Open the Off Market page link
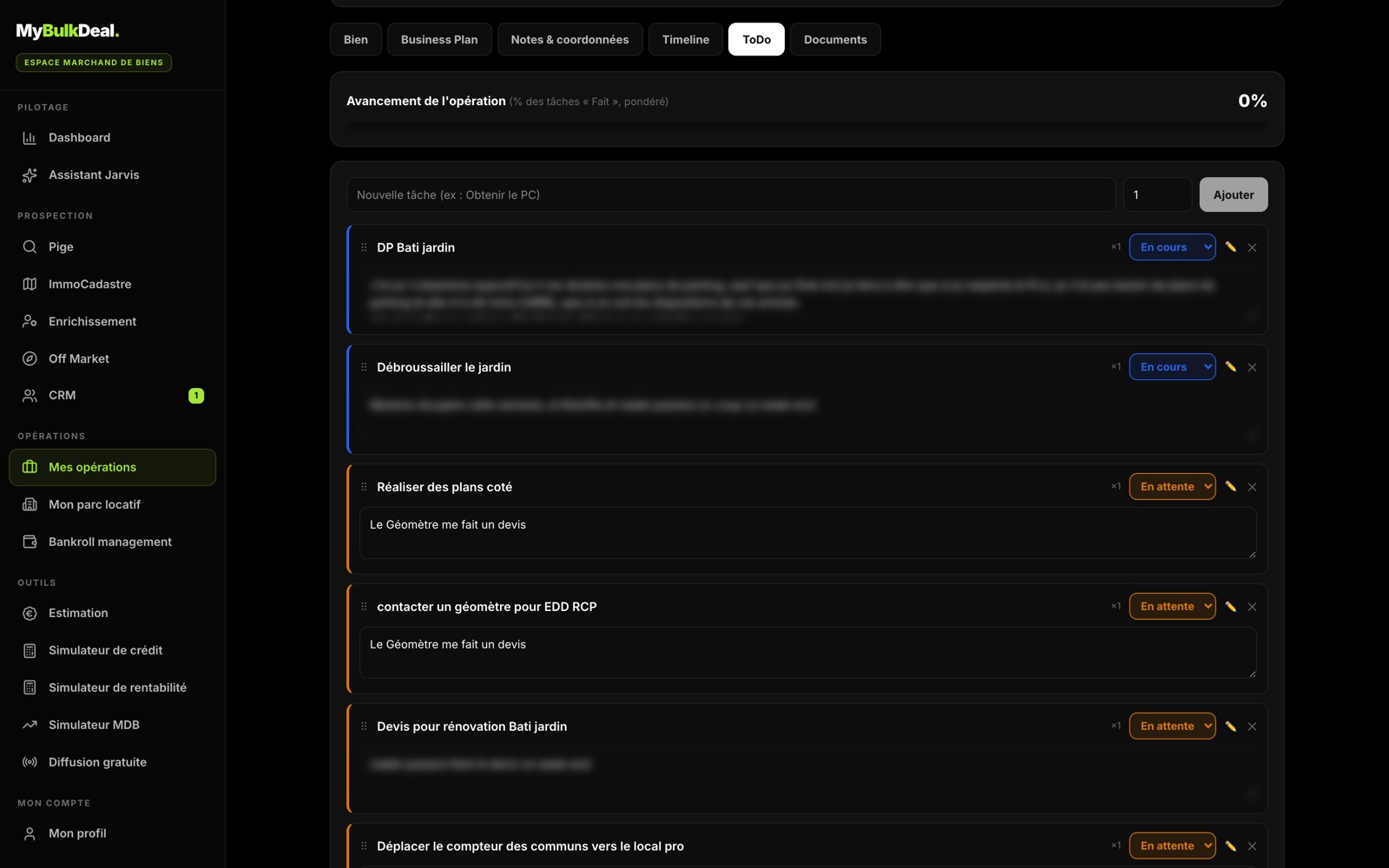 click(113, 359)
